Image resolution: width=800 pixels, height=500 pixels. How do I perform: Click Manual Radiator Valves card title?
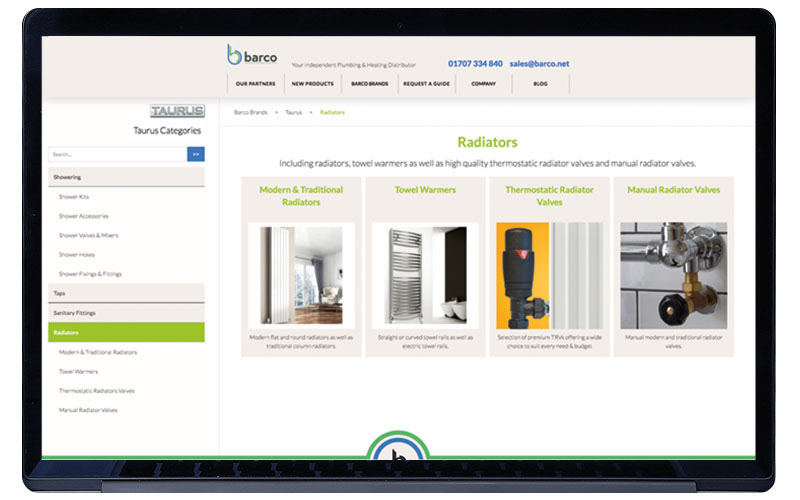click(x=673, y=190)
